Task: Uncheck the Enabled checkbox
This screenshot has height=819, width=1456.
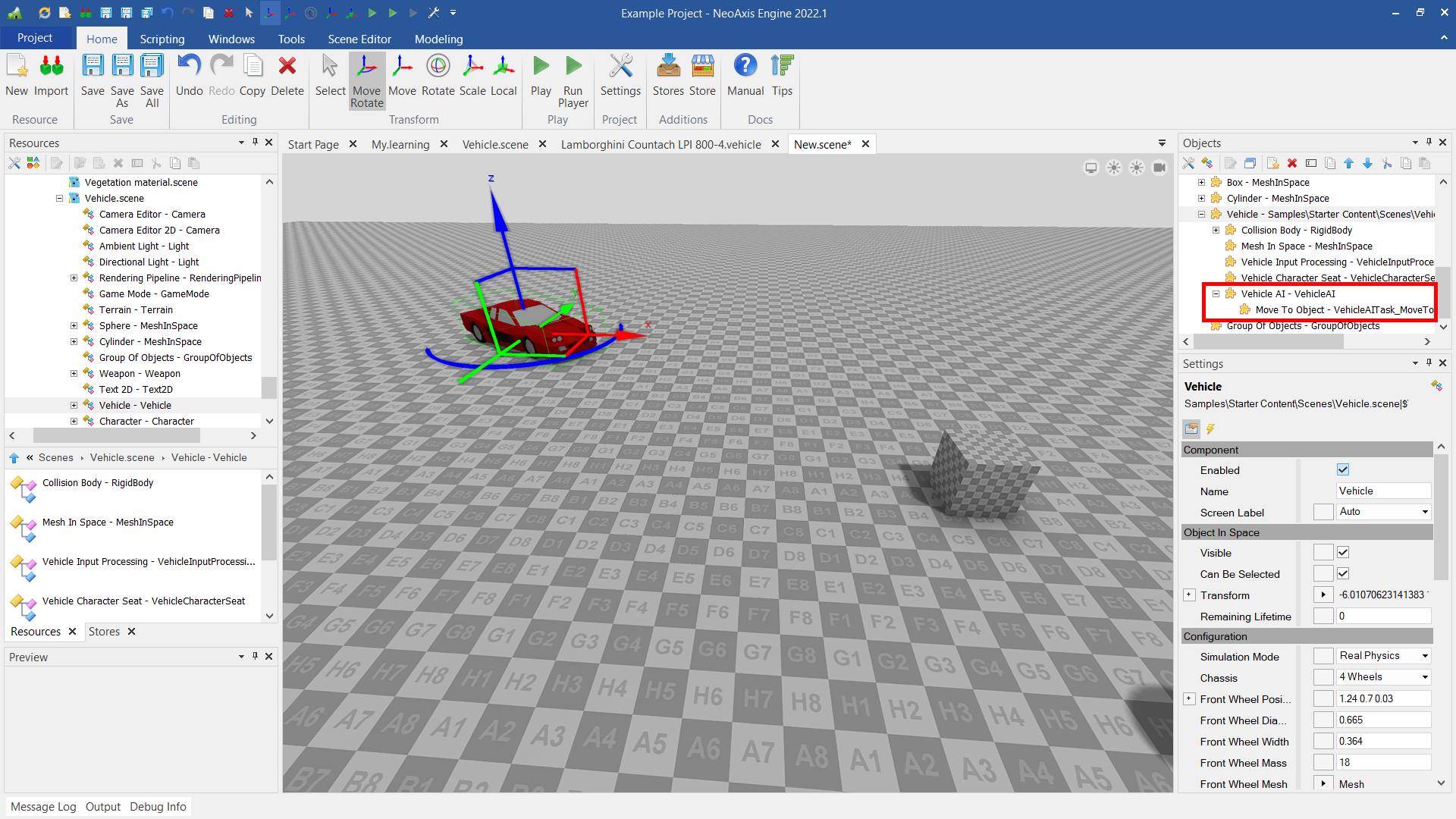Action: 1343,470
